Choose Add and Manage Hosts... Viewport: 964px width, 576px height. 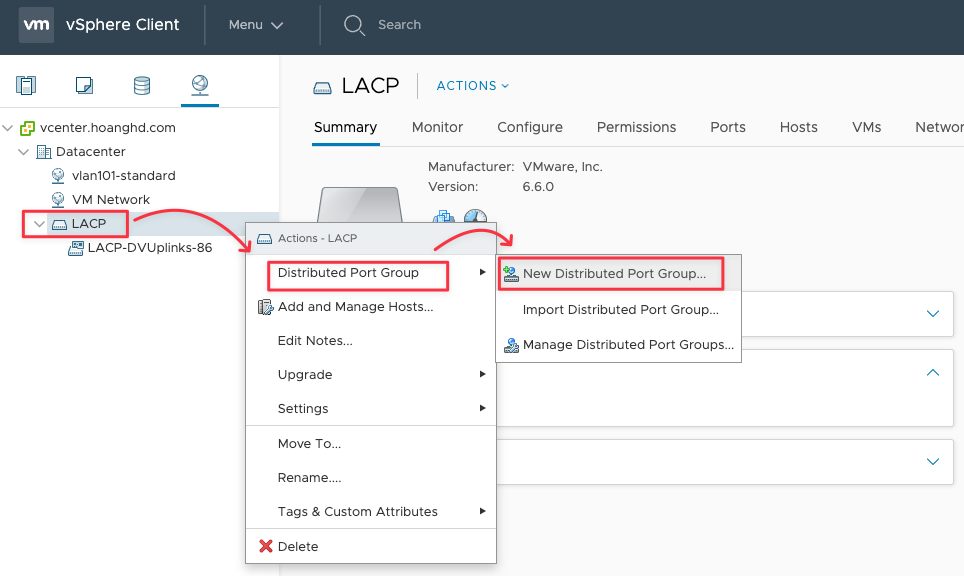point(371,307)
